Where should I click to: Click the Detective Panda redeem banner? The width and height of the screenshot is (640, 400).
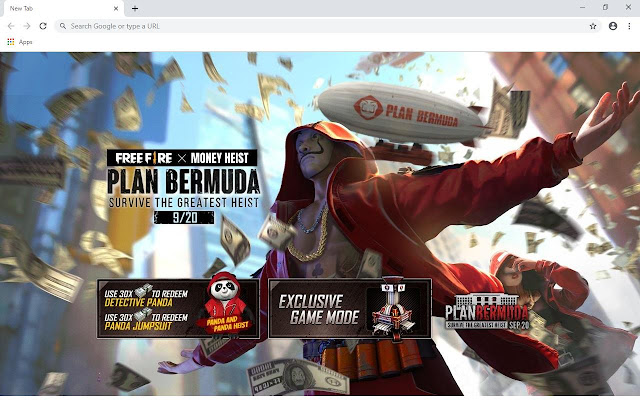click(178, 309)
